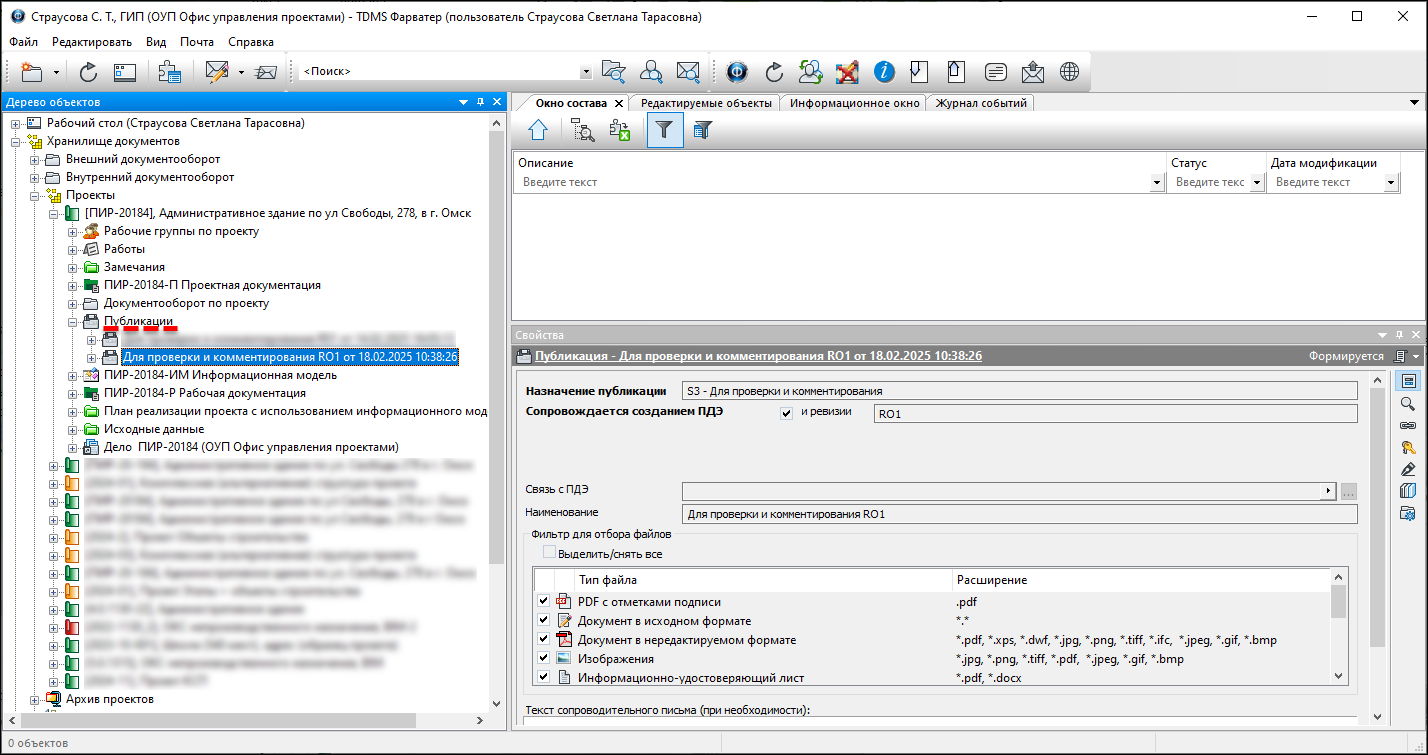1428x755 pixels.
Task: Click the new object folder icon
Action: click(32, 72)
